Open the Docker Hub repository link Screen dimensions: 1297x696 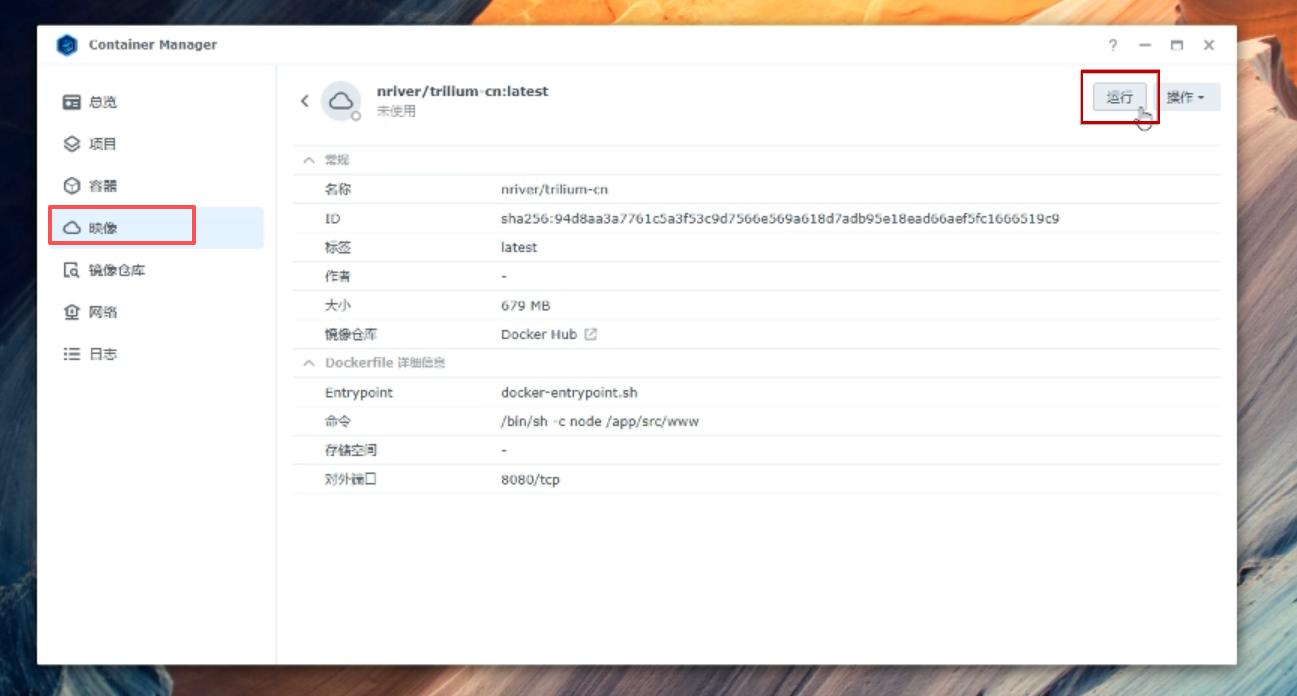pos(539,335)
